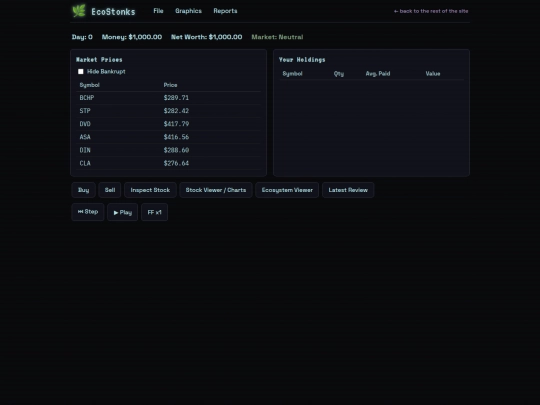The width and height of the screenshot is (540, 405).
Task: Click the EcoStonks title text
Action: coord(113,12)
